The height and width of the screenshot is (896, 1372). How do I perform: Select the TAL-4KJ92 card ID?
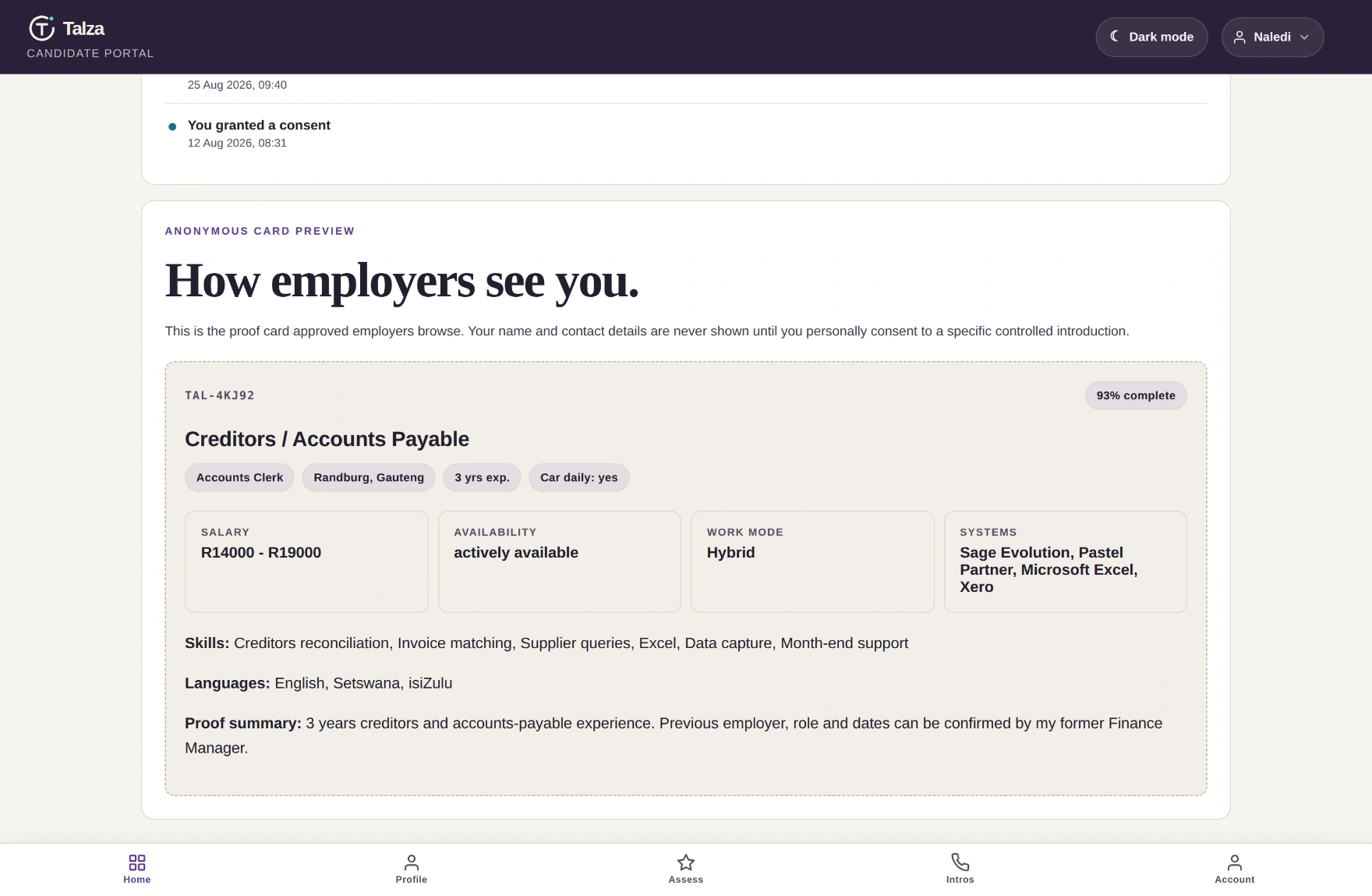(220, 395)
